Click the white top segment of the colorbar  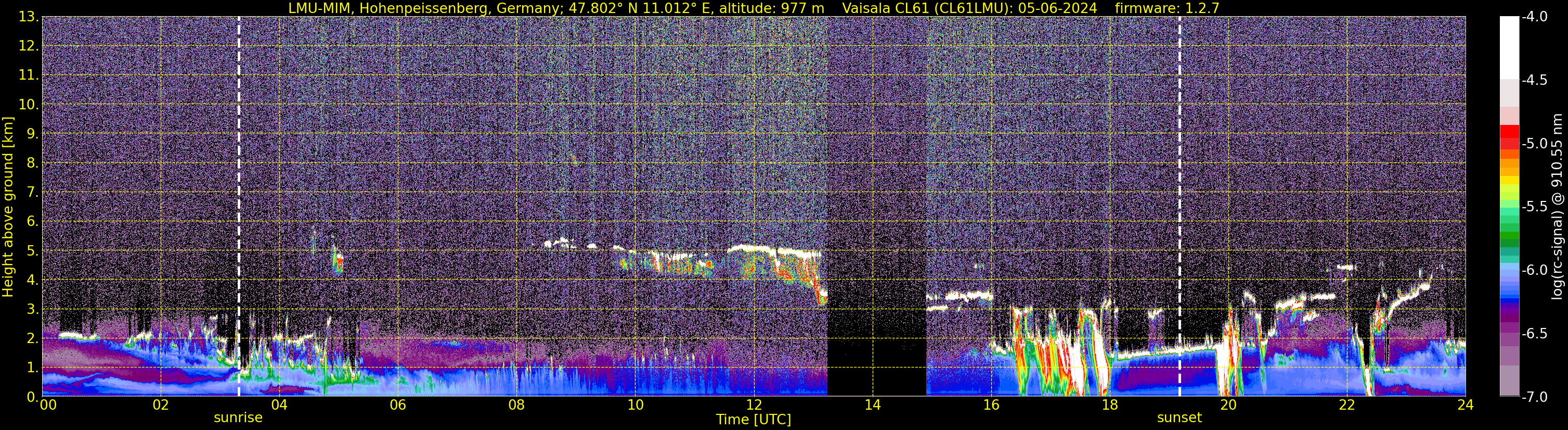pyautogui.click(x=1509, y=47)
